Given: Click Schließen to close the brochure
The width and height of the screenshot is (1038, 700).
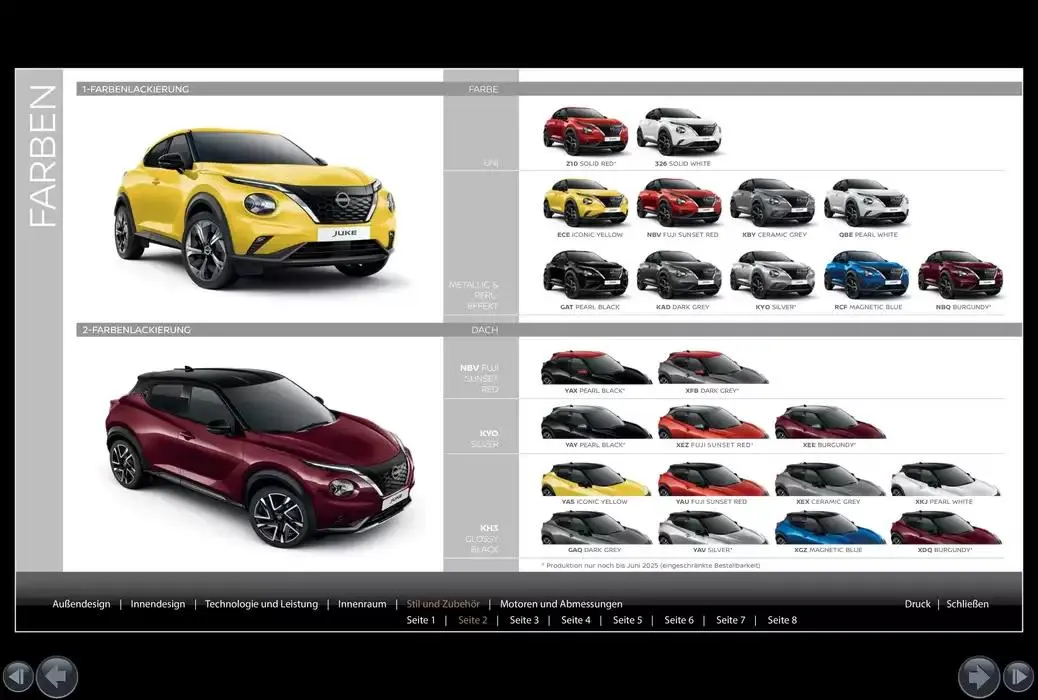Looking at the screenshot, I should click(967, 604).
